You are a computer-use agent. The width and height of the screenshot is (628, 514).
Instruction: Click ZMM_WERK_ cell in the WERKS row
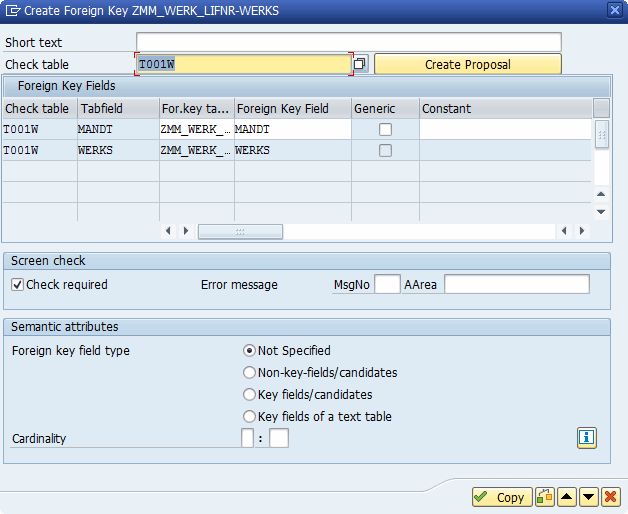pyautogui.click(x=197, y=150)
